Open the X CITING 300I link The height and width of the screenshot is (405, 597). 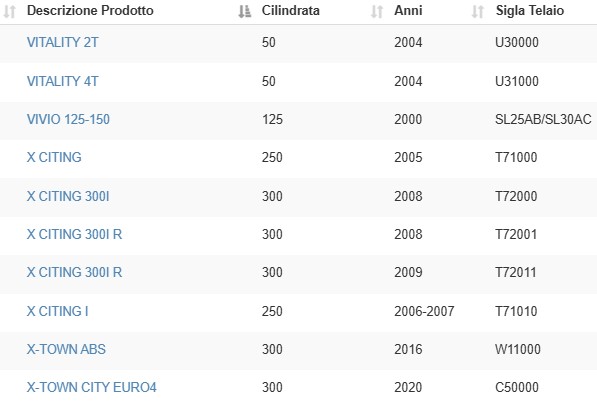pyautogui.click(x=68, y=196)
